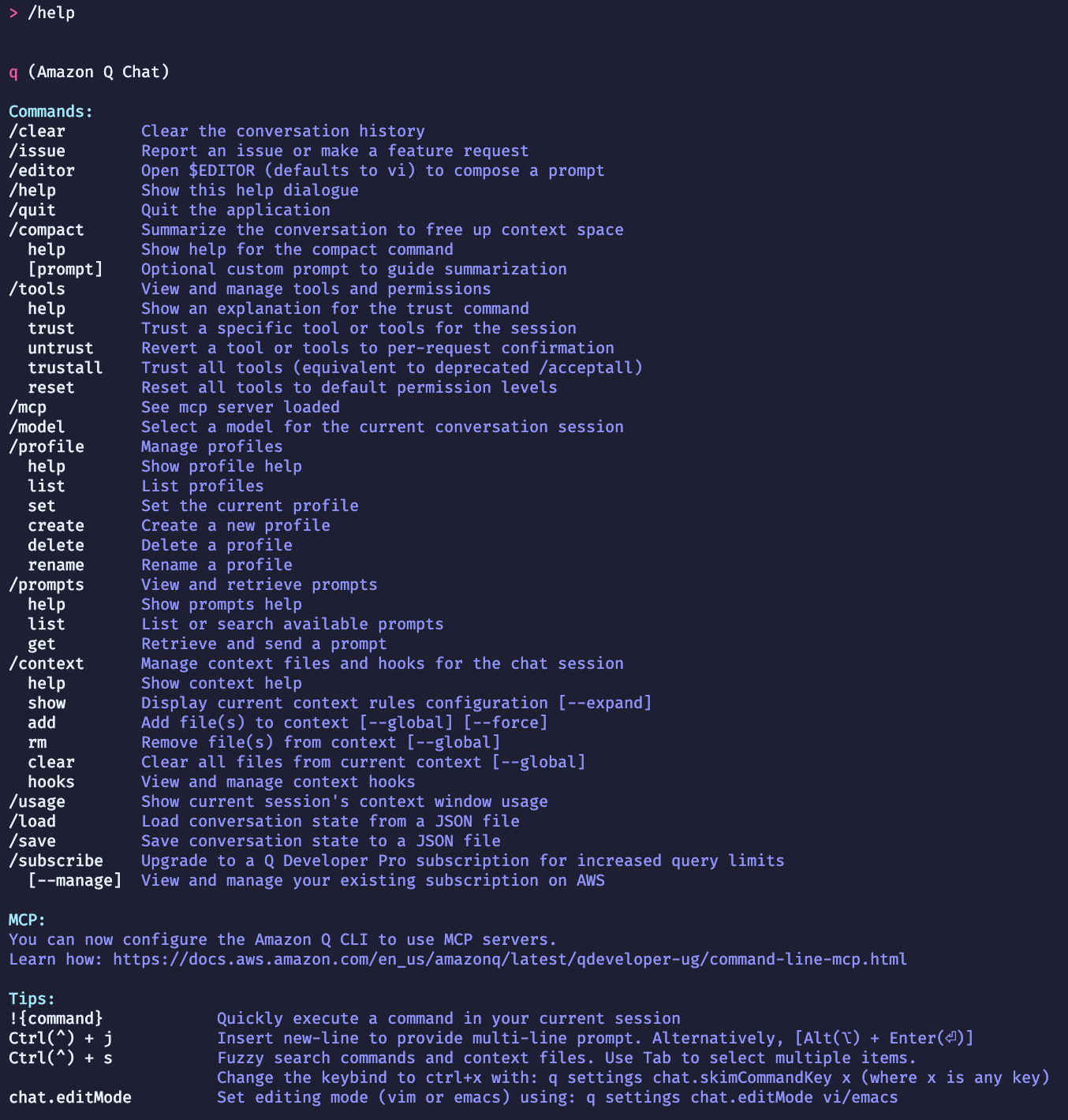Select the [--manage] option text

75,880
